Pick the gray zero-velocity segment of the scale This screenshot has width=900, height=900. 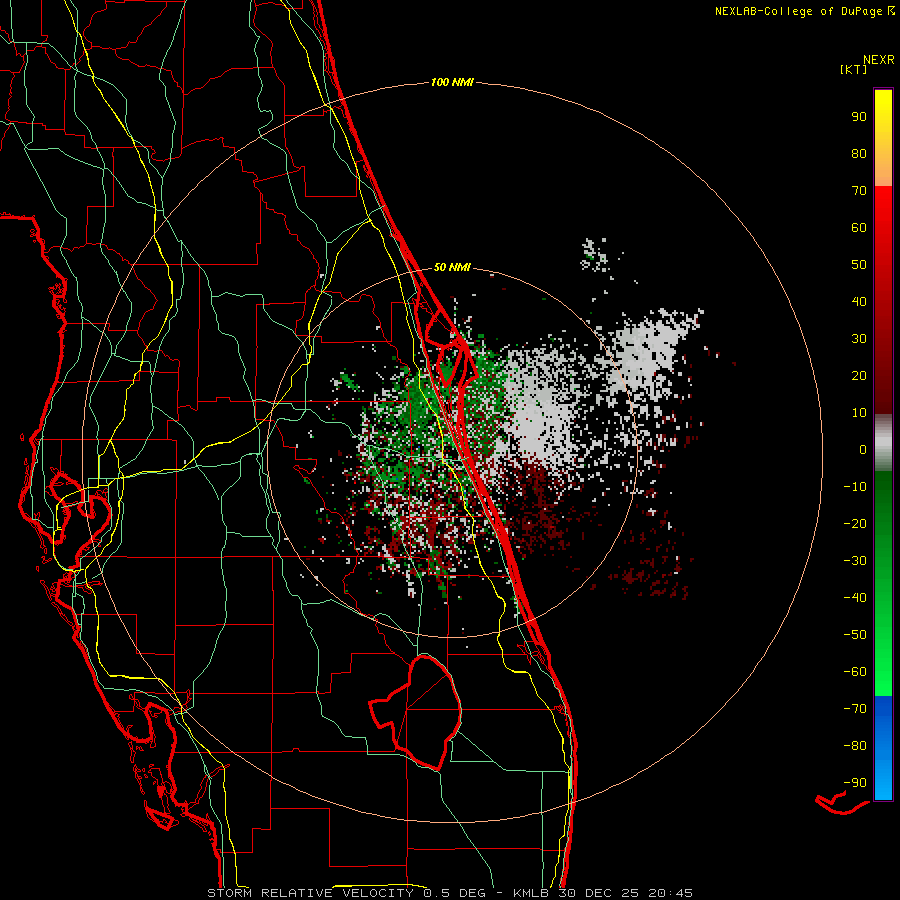coord(883,443)
